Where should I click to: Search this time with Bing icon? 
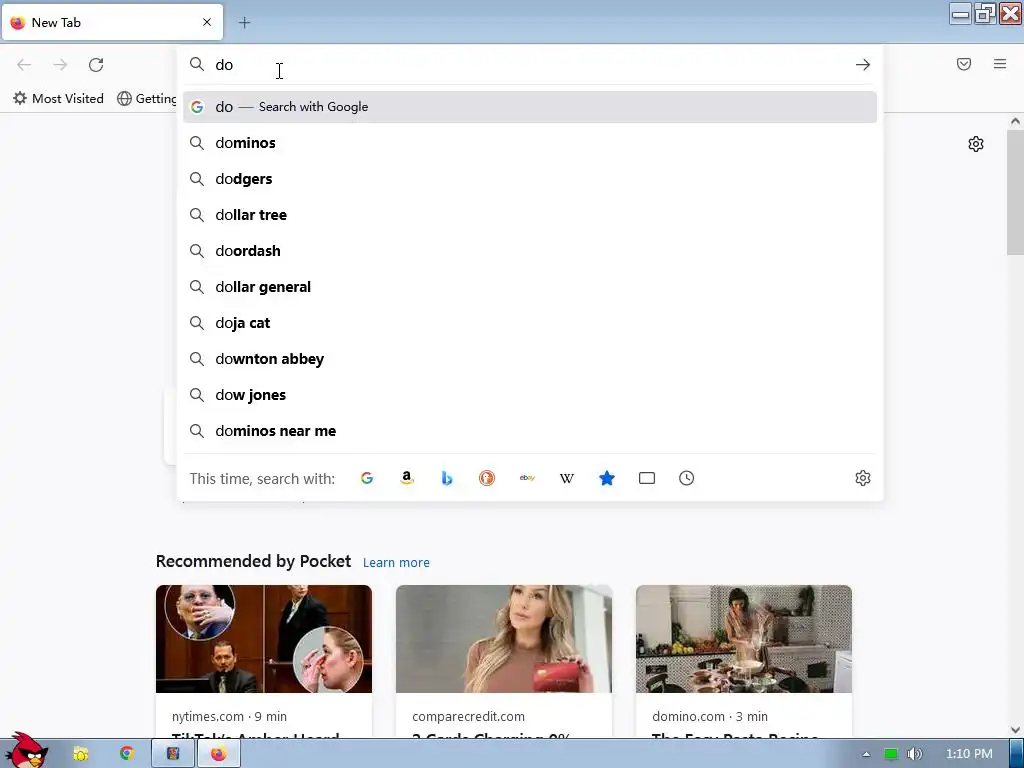447,478
